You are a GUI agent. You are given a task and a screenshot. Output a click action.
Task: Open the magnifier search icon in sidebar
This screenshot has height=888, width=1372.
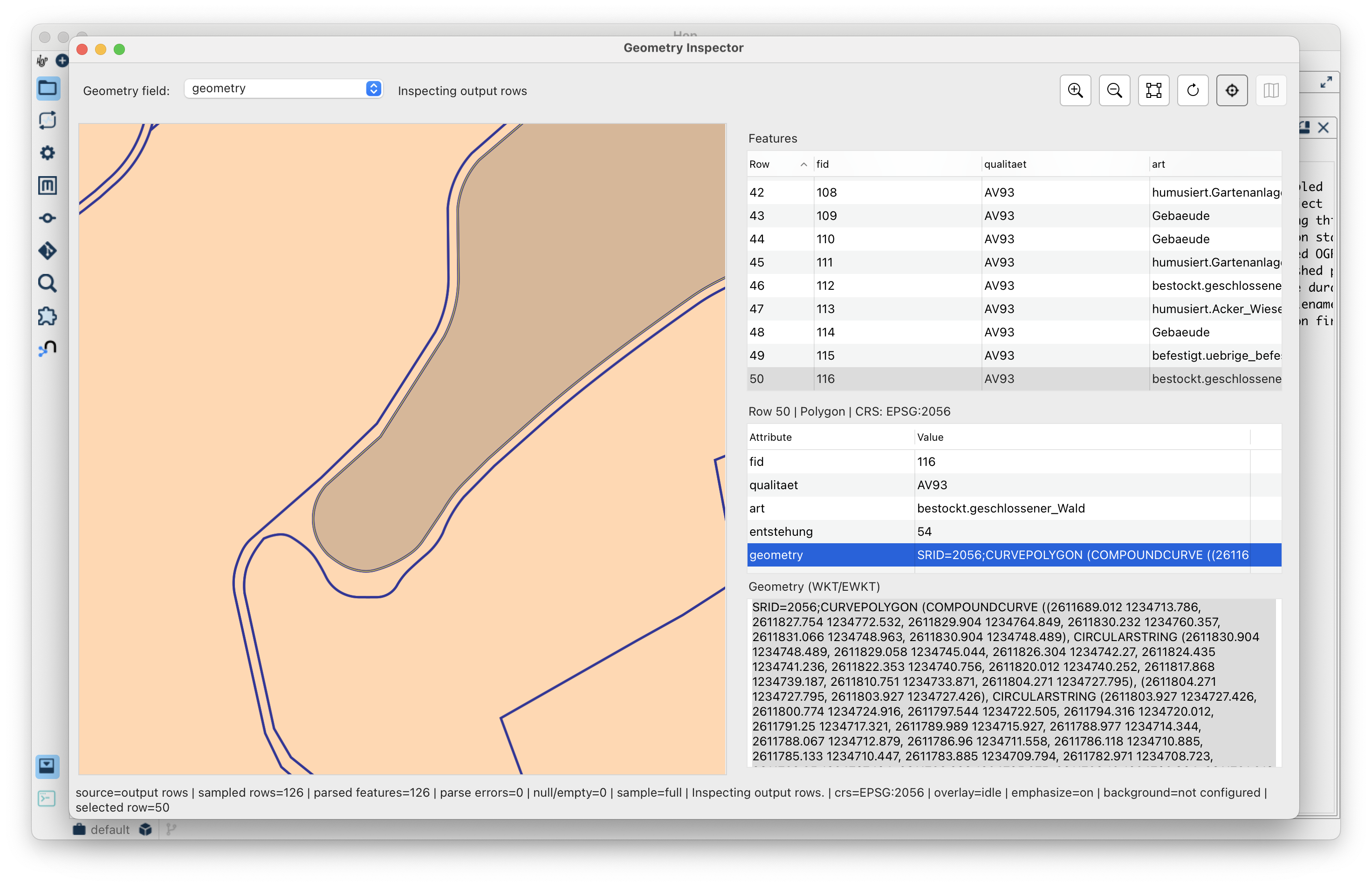click(x=47, y=284)
